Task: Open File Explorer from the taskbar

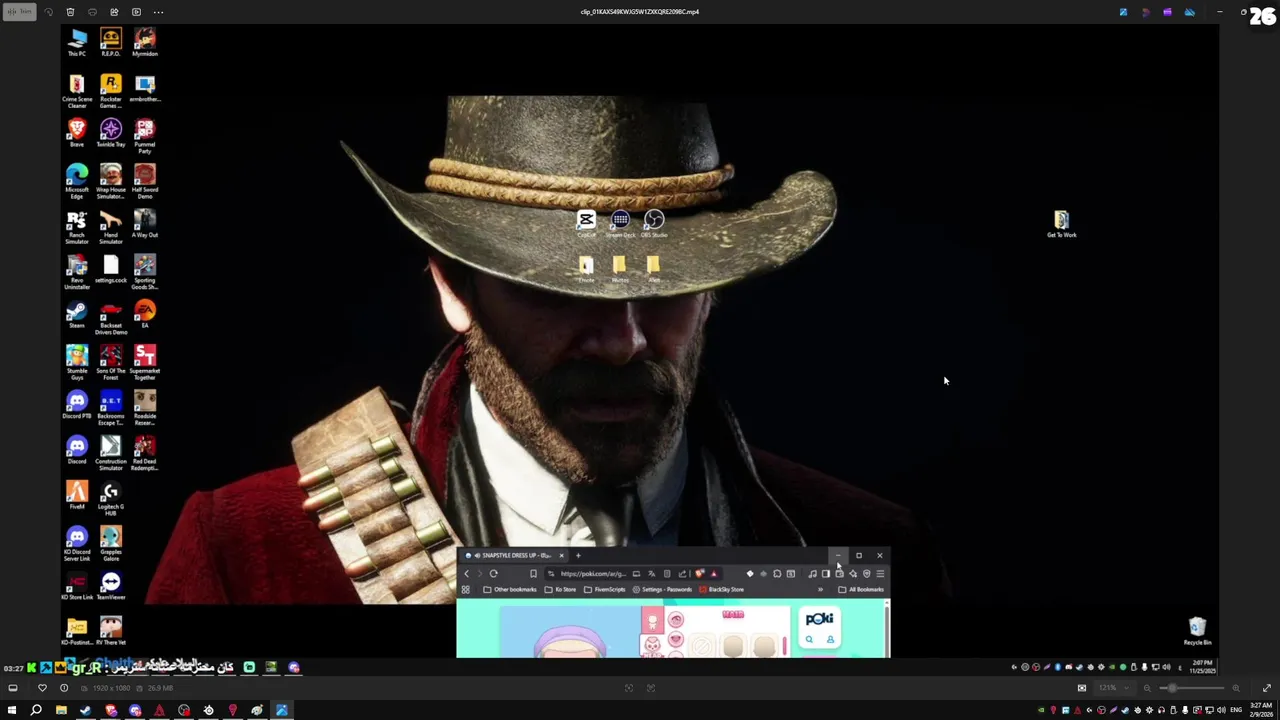Action: (x=61, y=711)
